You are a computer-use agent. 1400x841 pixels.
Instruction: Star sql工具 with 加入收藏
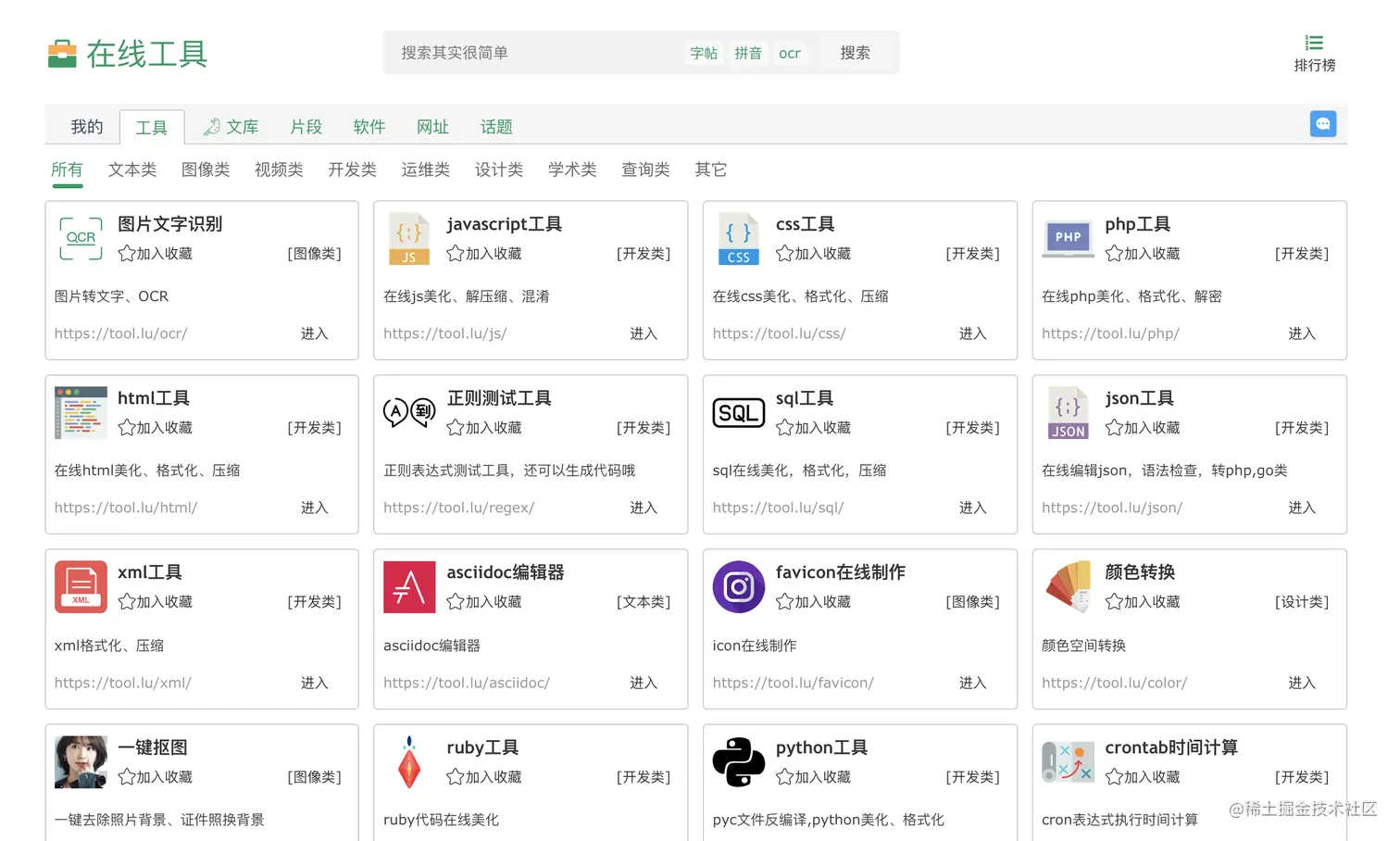814,428
